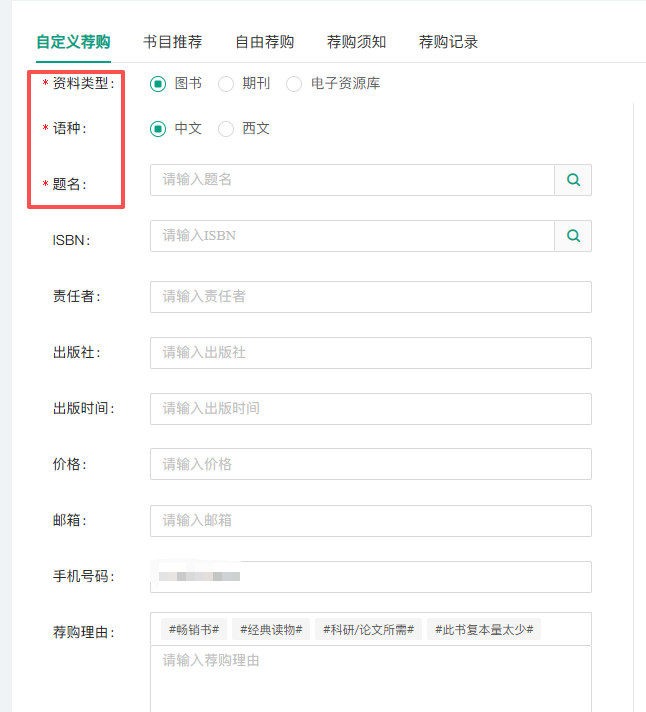
Task: Open the 荐购须知 tab
Action: point(356,42)
